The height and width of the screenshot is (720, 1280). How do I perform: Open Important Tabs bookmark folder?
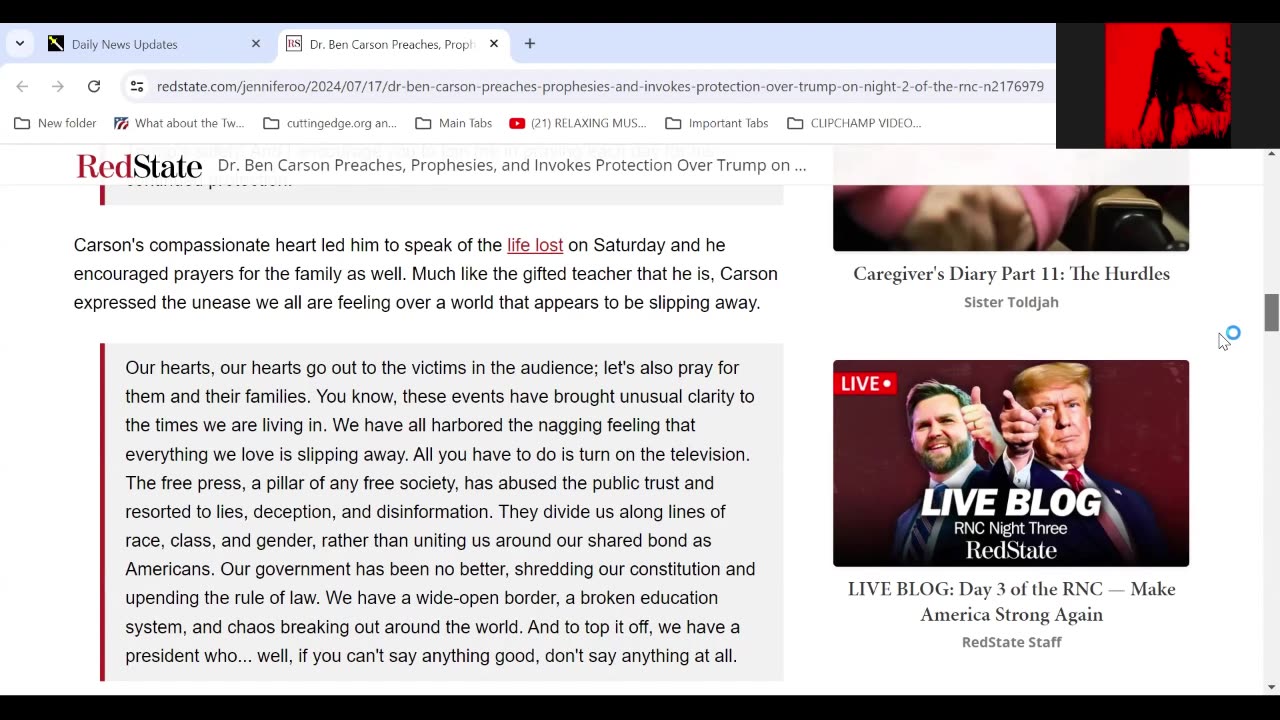(717, 123)
